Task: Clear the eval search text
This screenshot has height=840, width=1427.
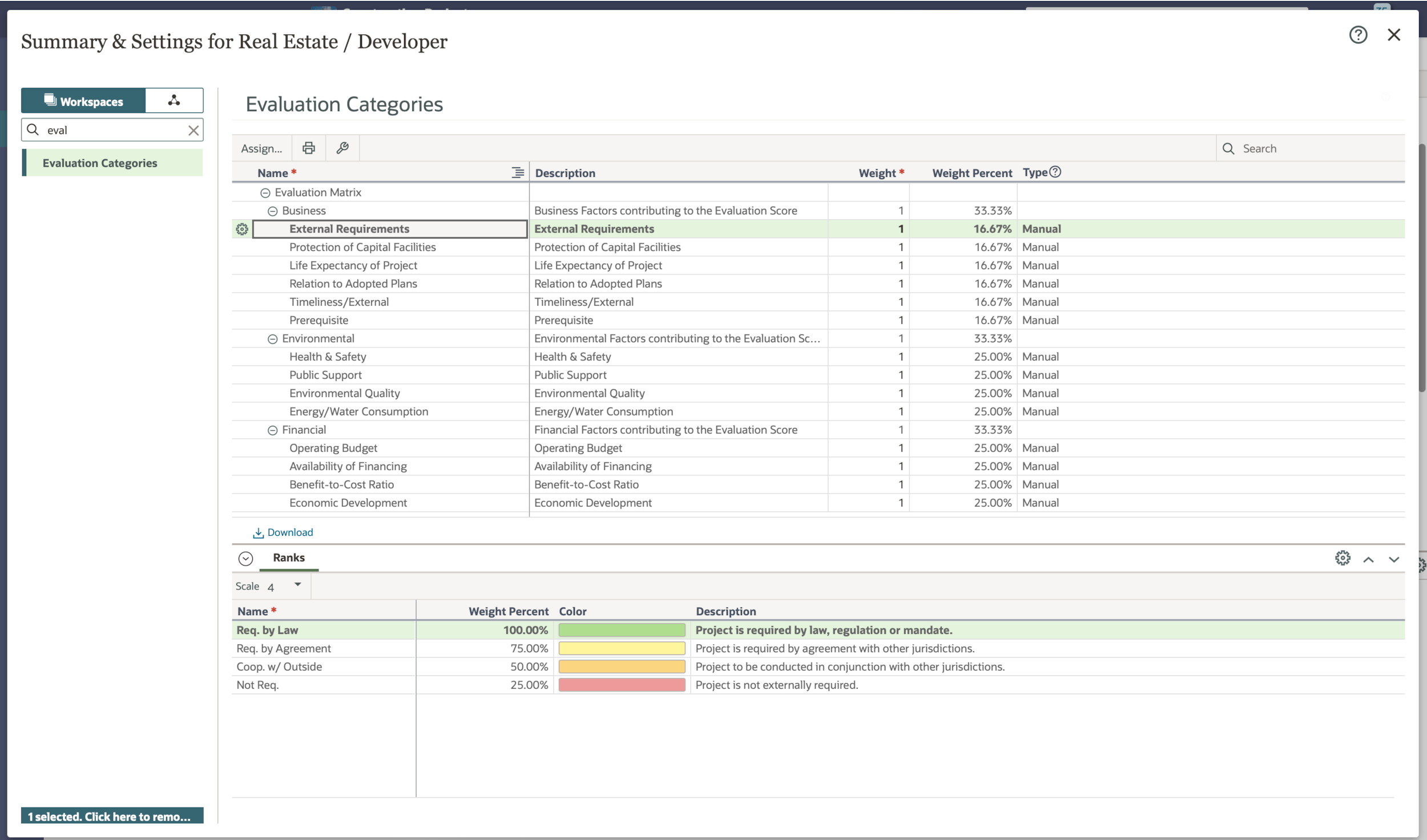Action: tap(194, 131)
